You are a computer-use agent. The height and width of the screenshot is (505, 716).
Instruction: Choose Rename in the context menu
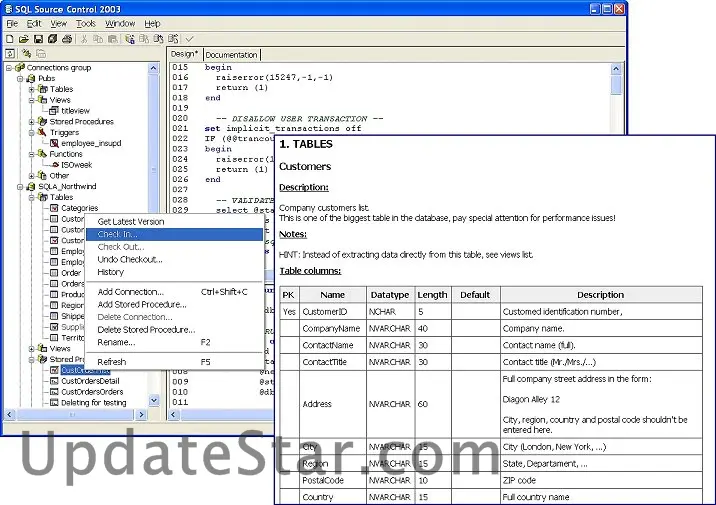coord(174,342)
